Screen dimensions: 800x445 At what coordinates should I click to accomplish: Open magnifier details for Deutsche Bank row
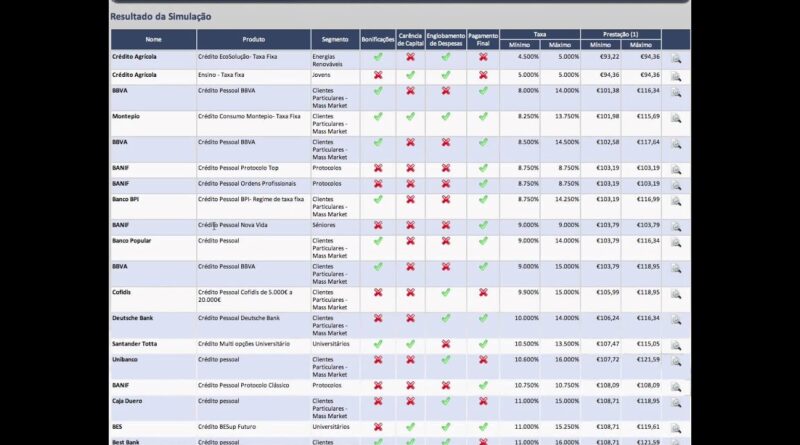(676, 320)
